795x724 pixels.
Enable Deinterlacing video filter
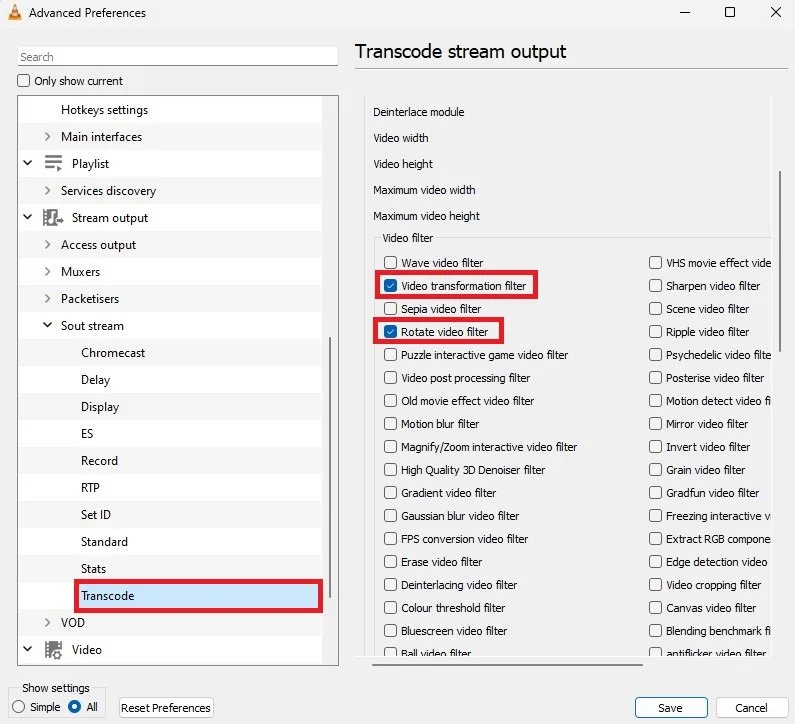pyautogui.click(x=390, y=585)
